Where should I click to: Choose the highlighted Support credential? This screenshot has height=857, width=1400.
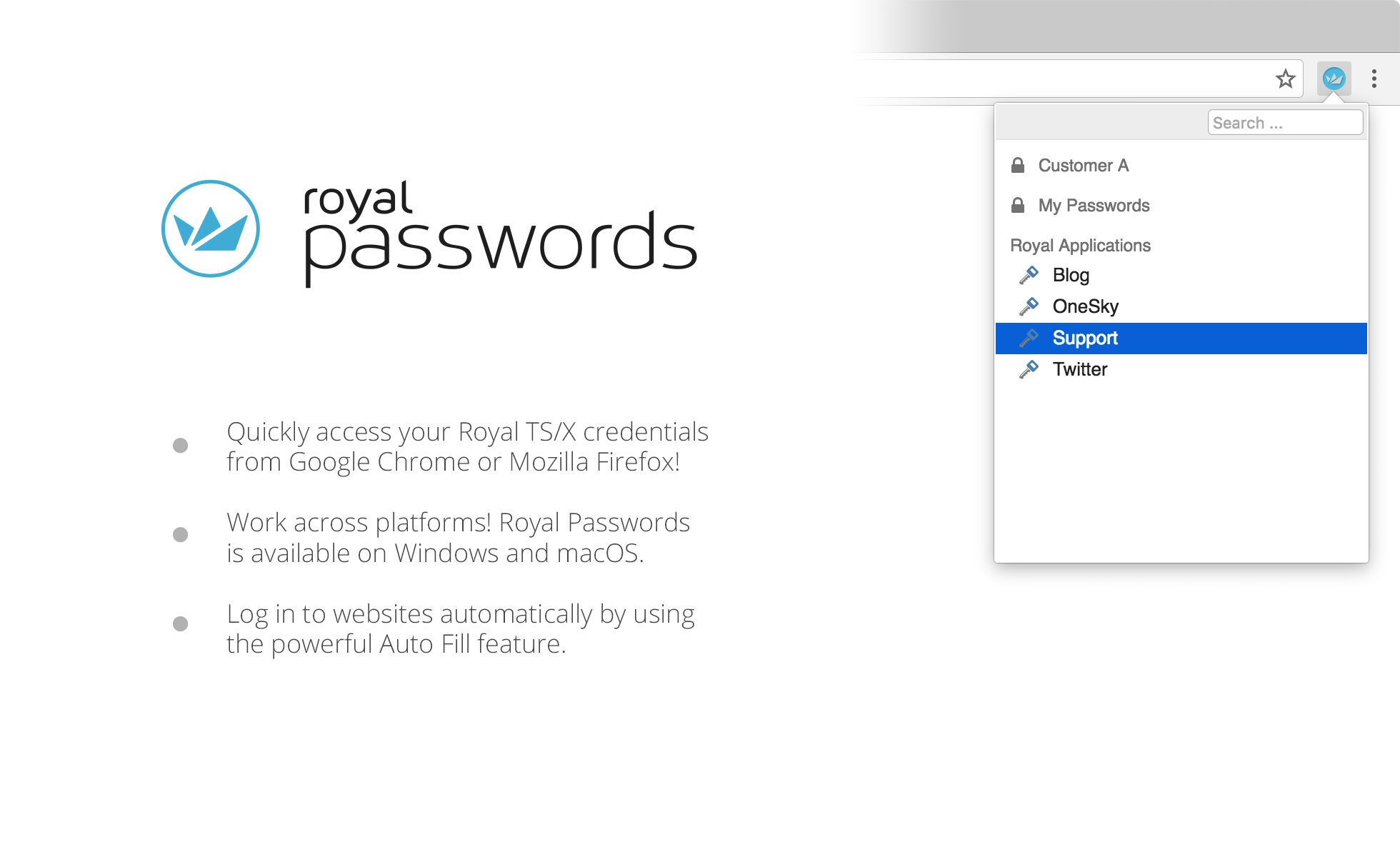(x=1085, y=338)
